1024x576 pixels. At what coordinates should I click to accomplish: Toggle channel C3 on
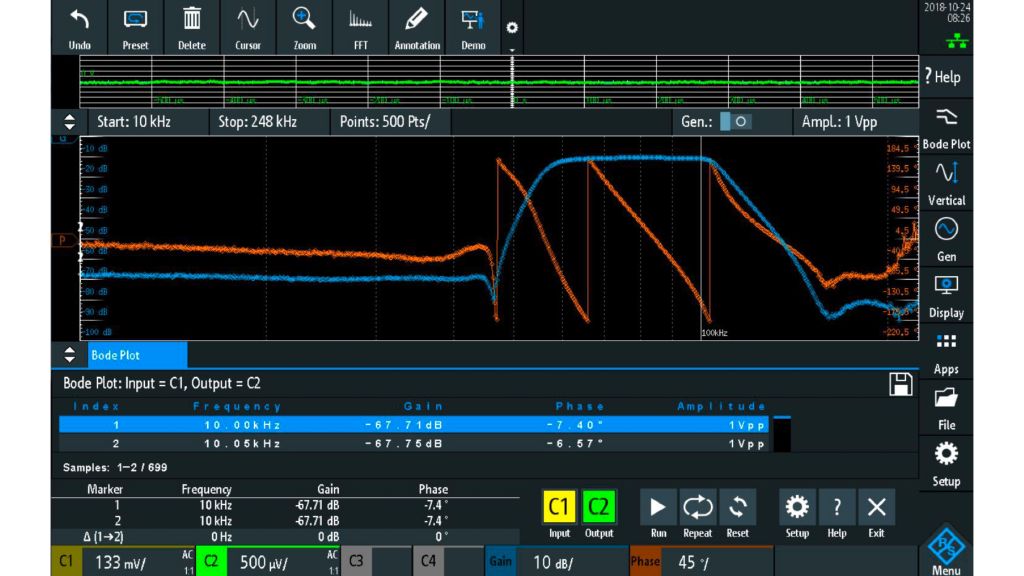pos(354,562)
